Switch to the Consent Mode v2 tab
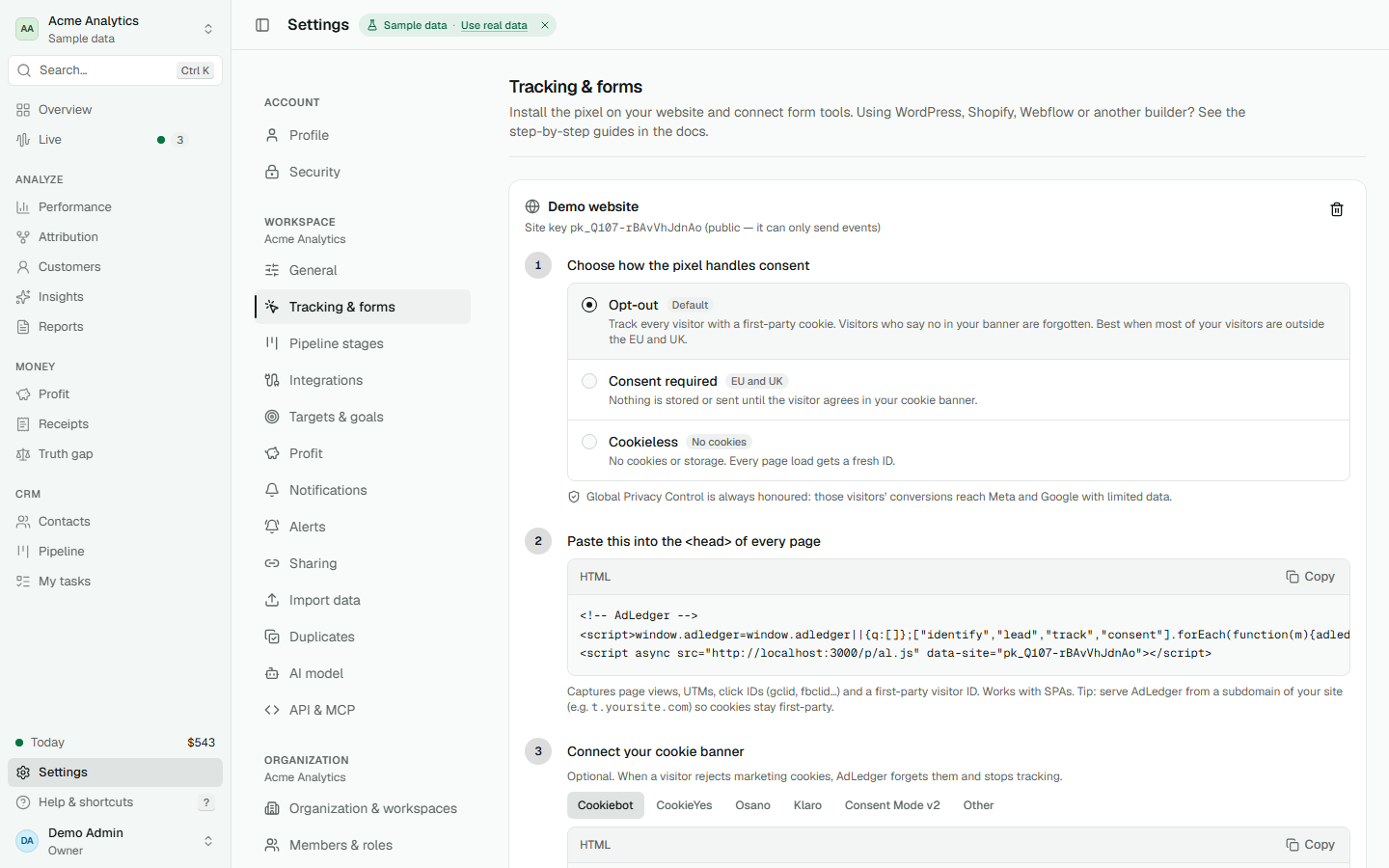Screen dimensions: 1389x868 (892, 805)
